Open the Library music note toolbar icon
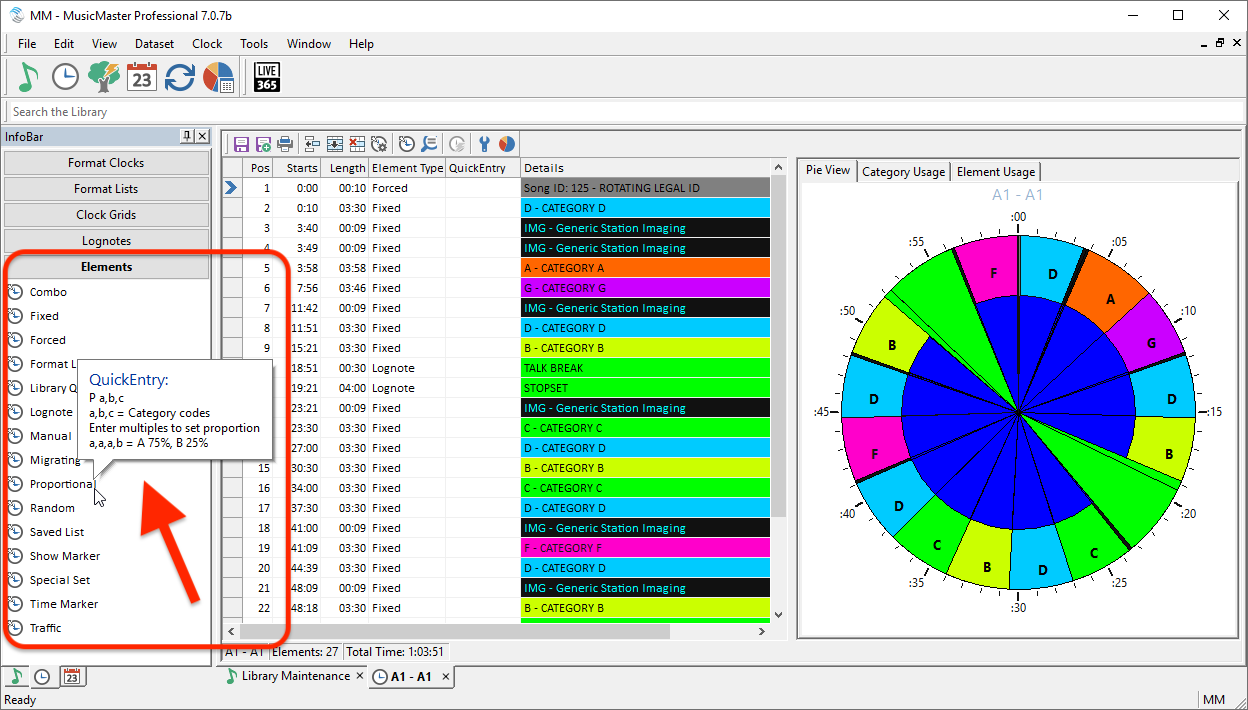Image resolution: width=1248 pixels, height=710 pixels. (27, 77)
